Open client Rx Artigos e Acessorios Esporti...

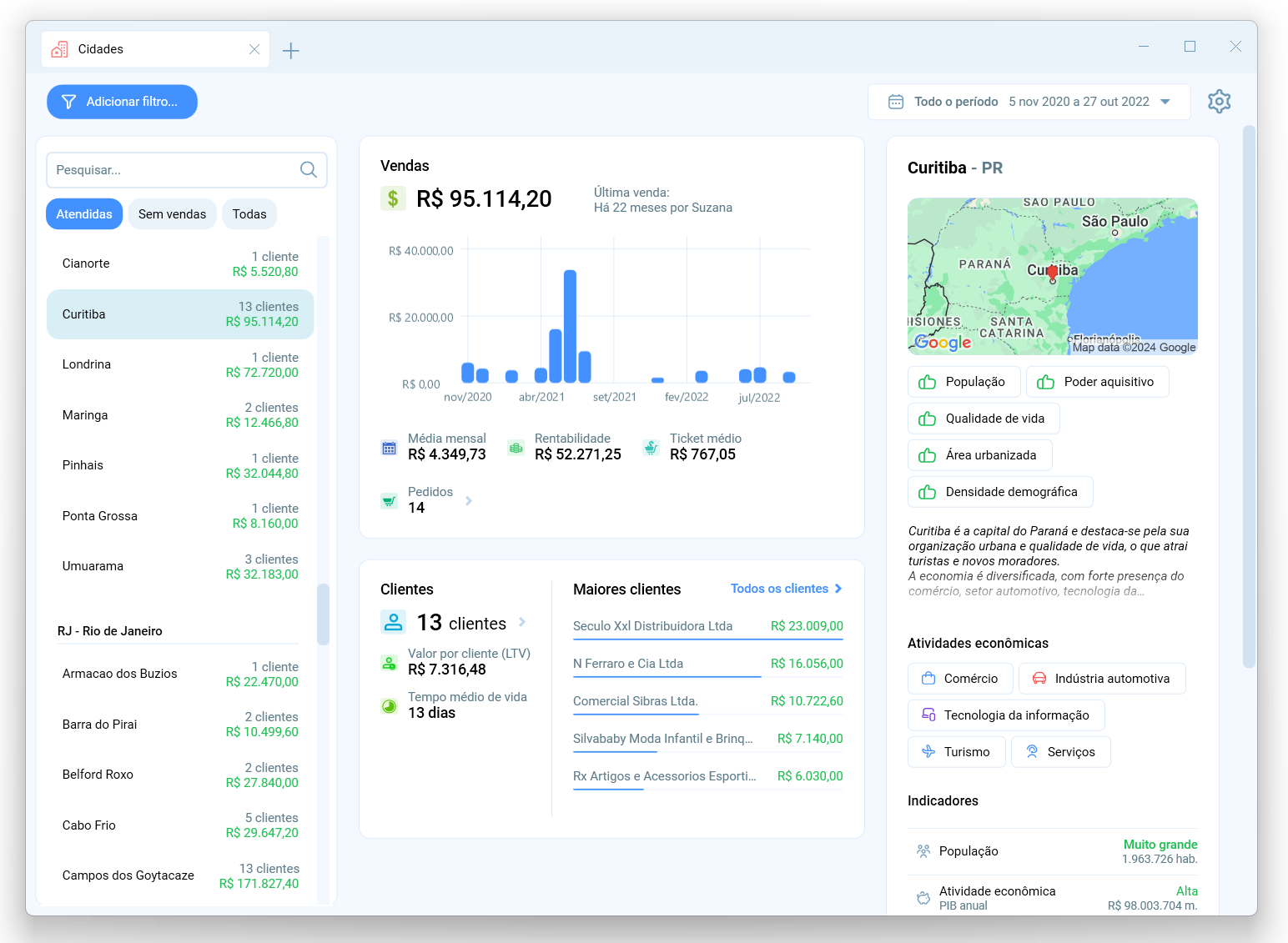click(708, 776)
